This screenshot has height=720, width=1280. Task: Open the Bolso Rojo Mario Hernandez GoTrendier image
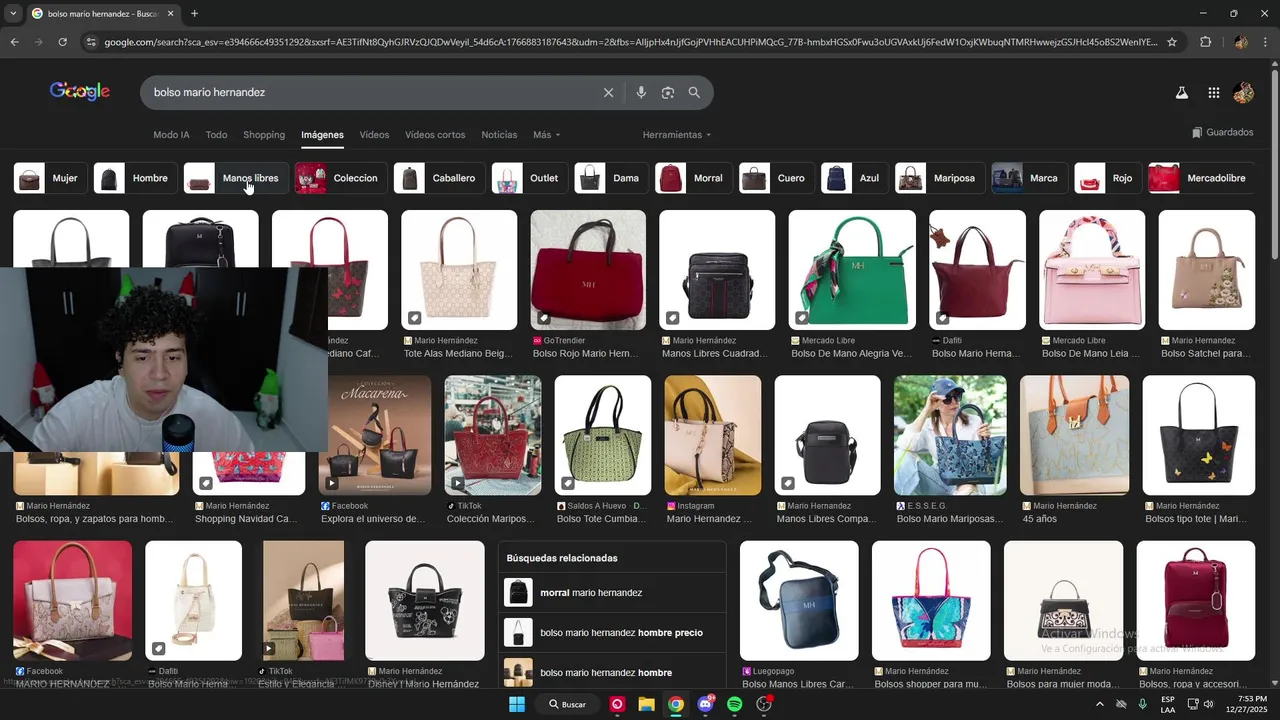588,270
